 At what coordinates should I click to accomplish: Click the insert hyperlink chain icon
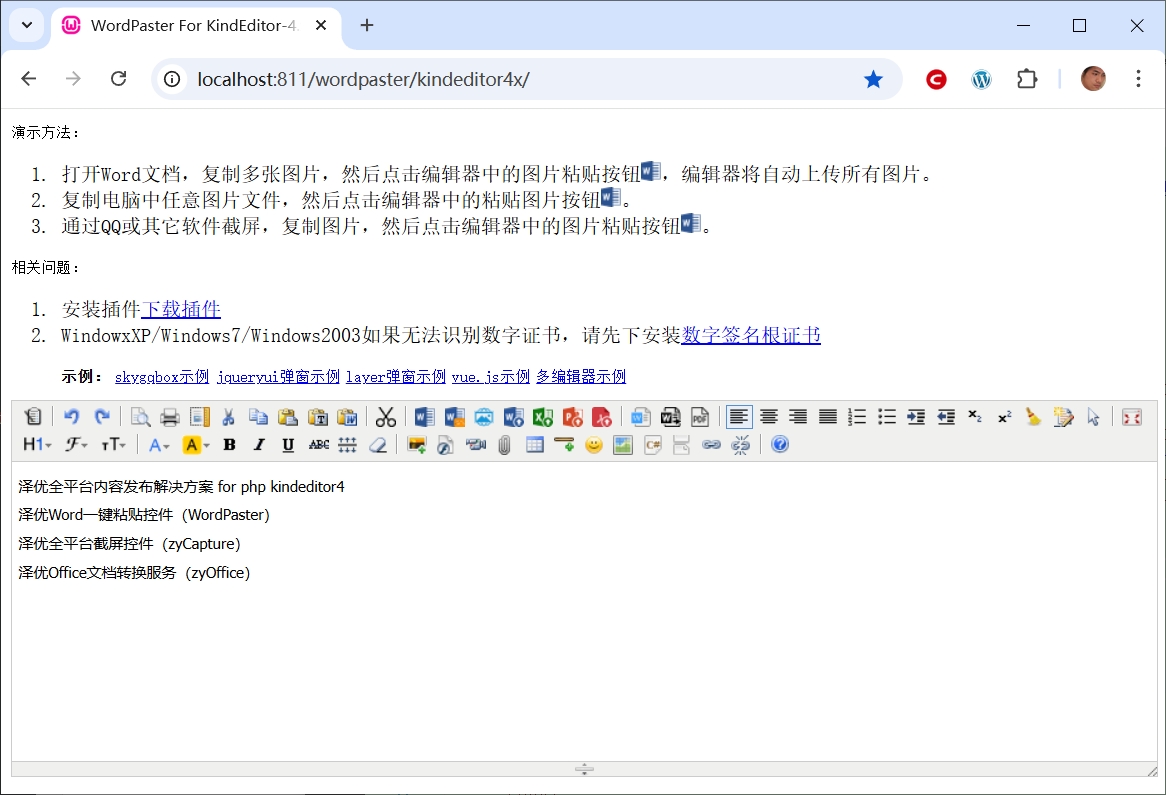711,445
